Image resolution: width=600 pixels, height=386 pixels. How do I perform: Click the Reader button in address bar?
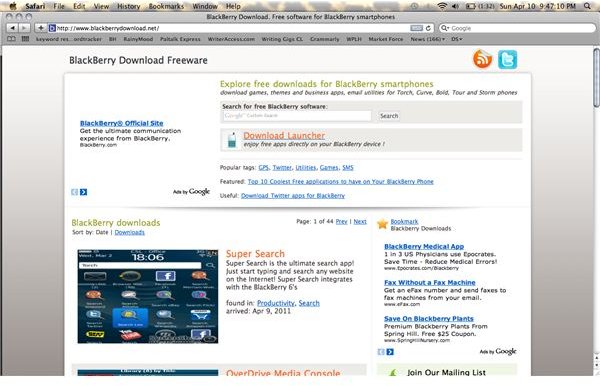(x=416, y=28)
